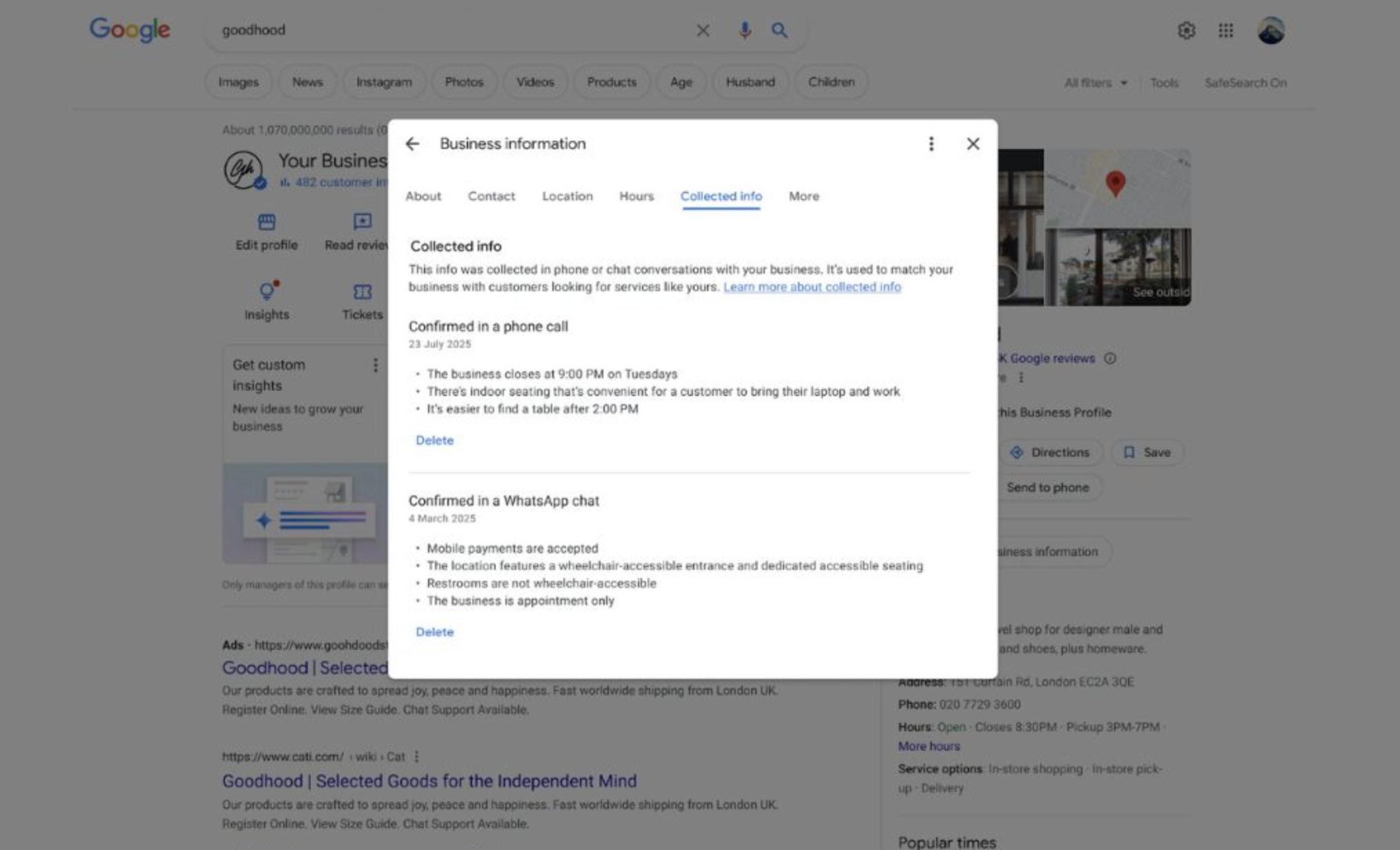
Task: Click the Directions button
Action: click(x=1051, y=453)
